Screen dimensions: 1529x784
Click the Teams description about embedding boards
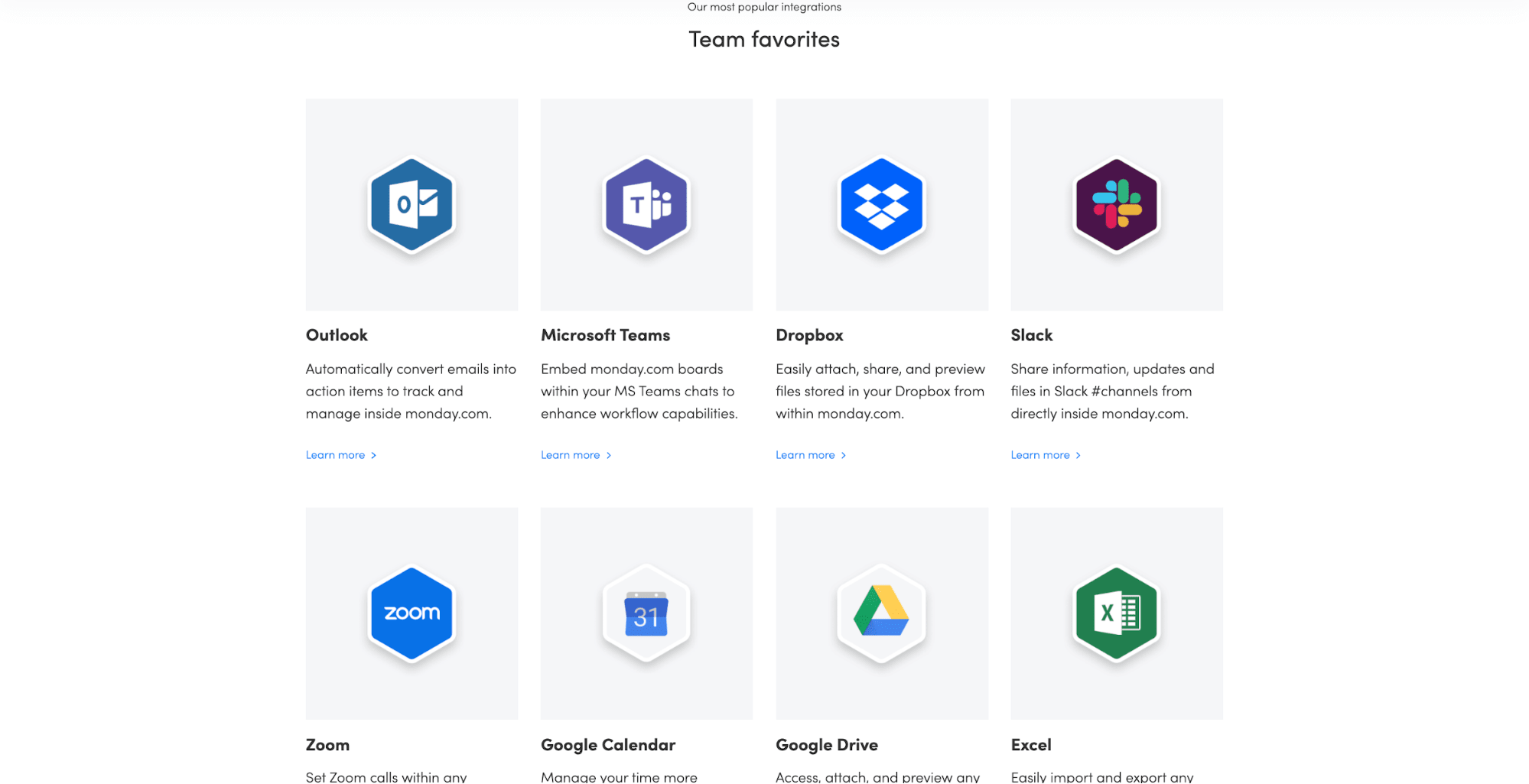639,392
